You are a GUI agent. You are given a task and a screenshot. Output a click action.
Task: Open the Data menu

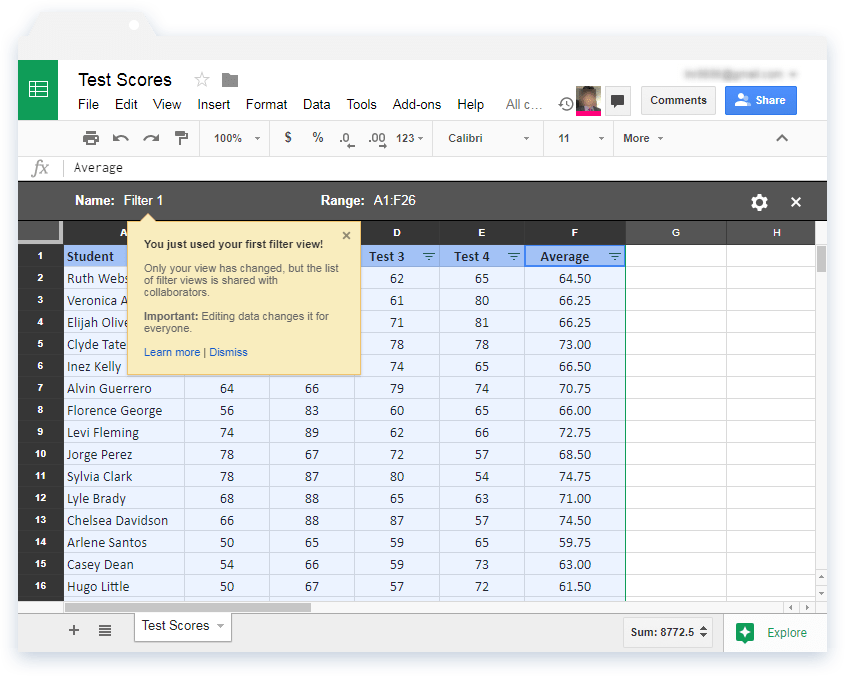click(316, 105)
